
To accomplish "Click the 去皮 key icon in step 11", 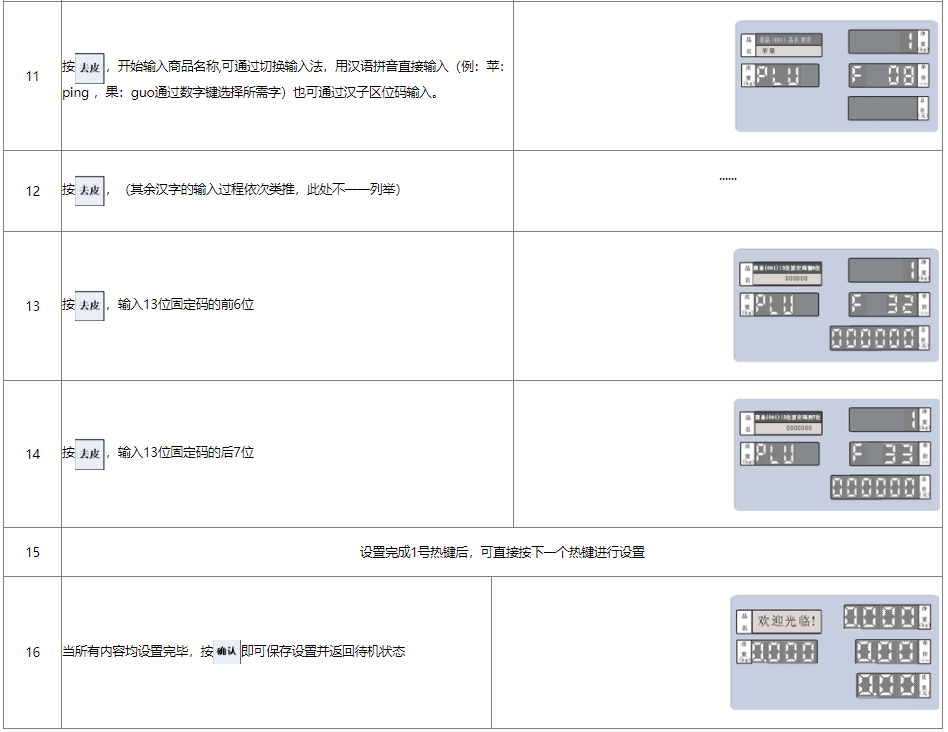I will 90,67.
